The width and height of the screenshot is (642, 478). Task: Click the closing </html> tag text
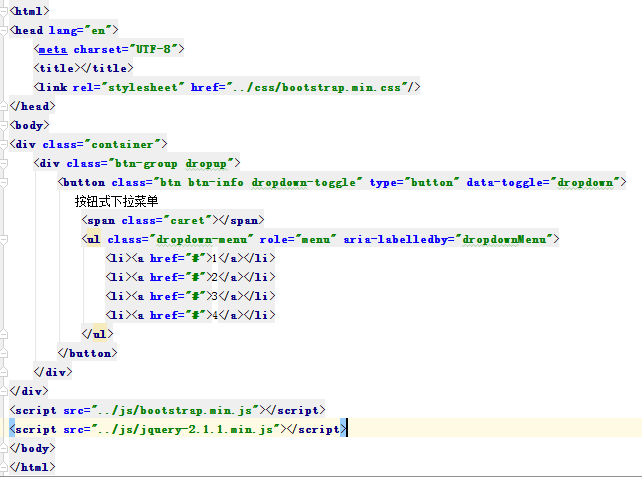click(x=32, y=467)
